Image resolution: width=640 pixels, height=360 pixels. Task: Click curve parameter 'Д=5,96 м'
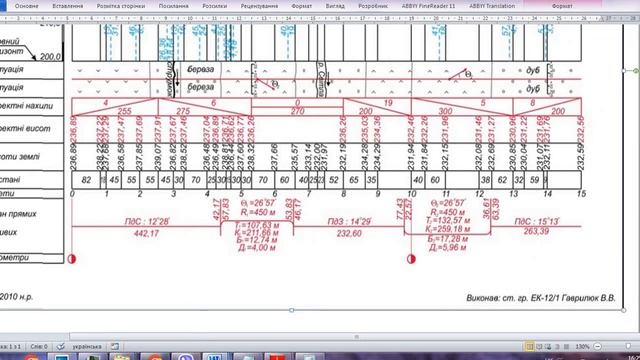[x=448, y=247]
